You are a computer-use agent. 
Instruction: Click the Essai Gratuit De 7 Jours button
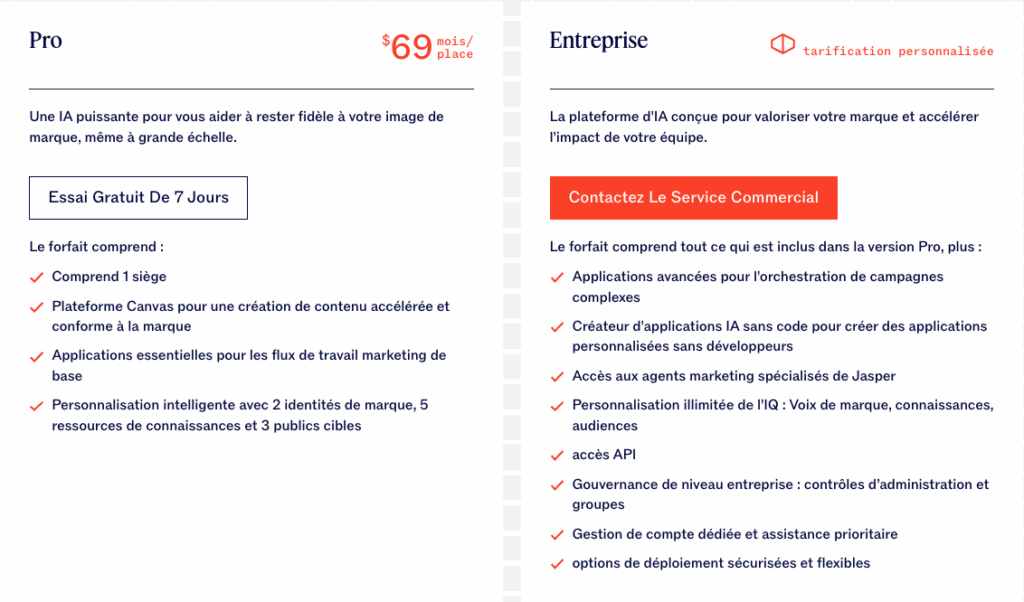[138, 198]
